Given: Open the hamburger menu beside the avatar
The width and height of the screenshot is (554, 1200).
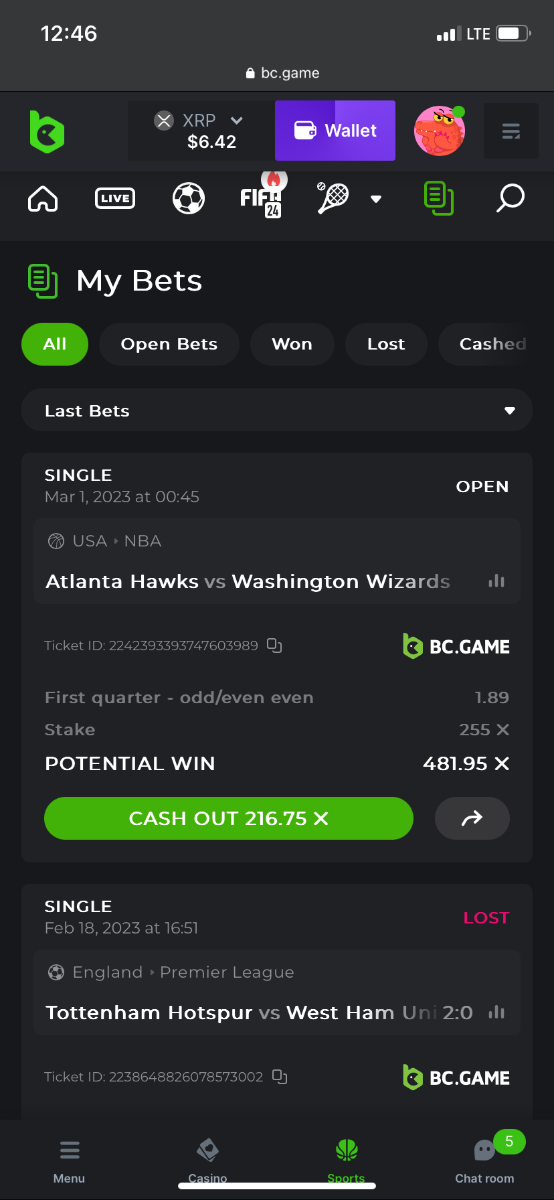Looking at the screenshot, I should (x=511, y=131).
